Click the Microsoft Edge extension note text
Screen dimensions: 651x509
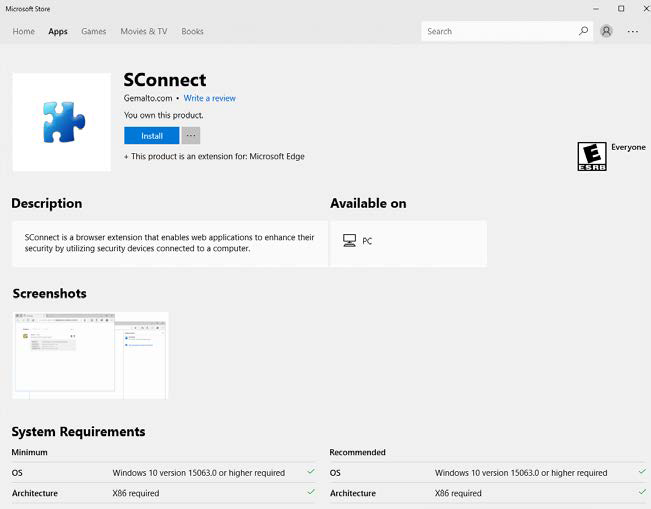coord(214,157)
